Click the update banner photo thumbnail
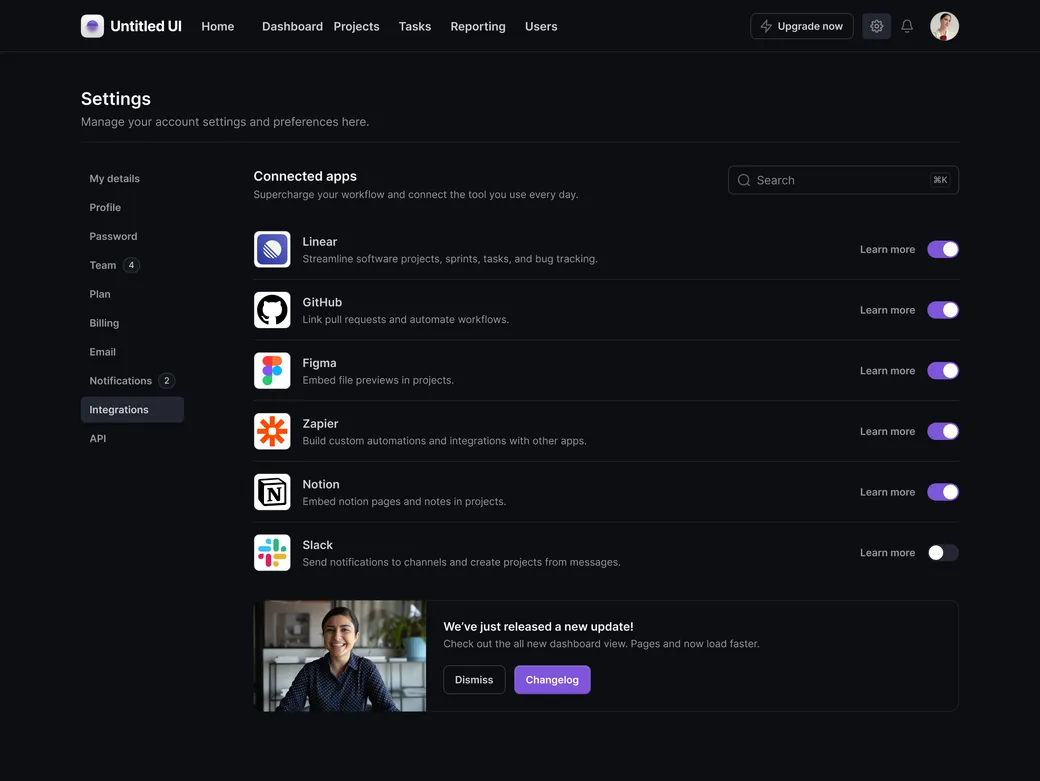The height and width of the screenshot is (781, 1040). point(340,656)
